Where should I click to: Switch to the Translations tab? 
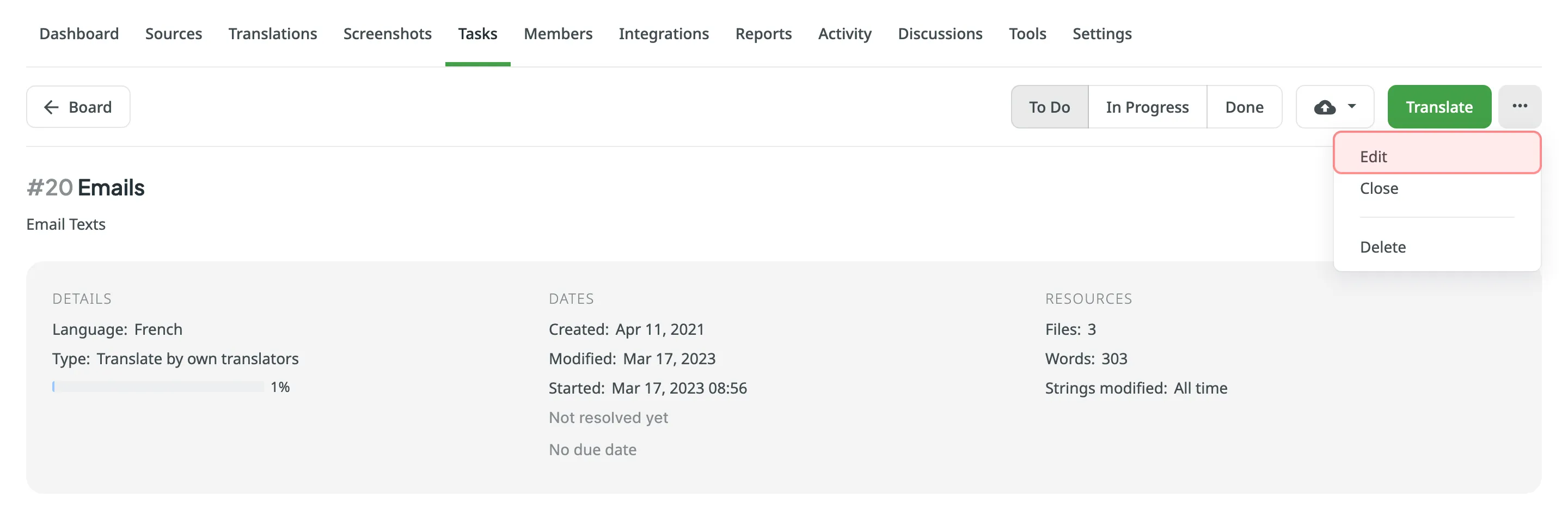[273, 33]
